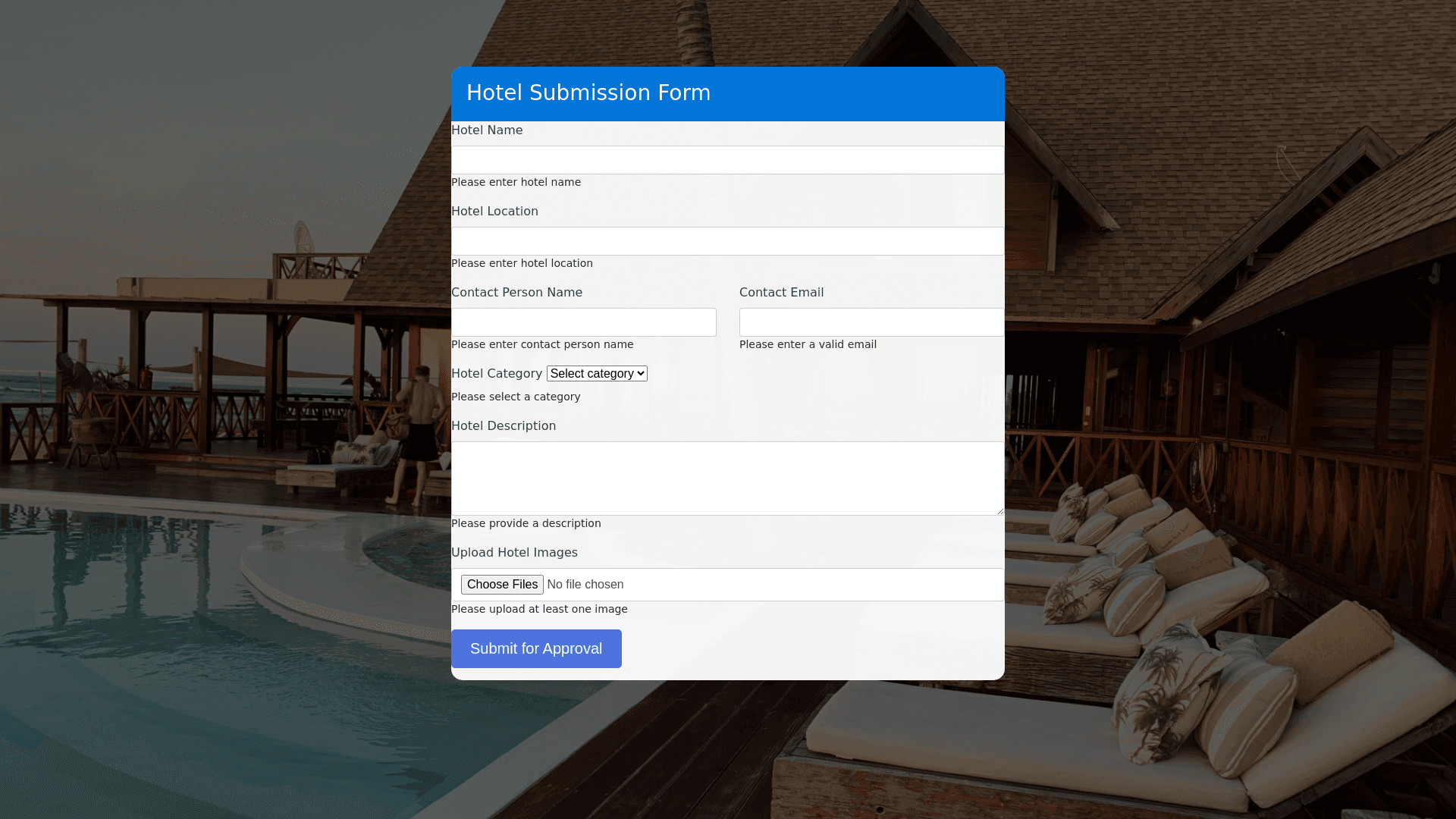This screenshot has height=819, width=1456.
Task: Click the Hotel Category label
Action: click(x=497, y=374)
